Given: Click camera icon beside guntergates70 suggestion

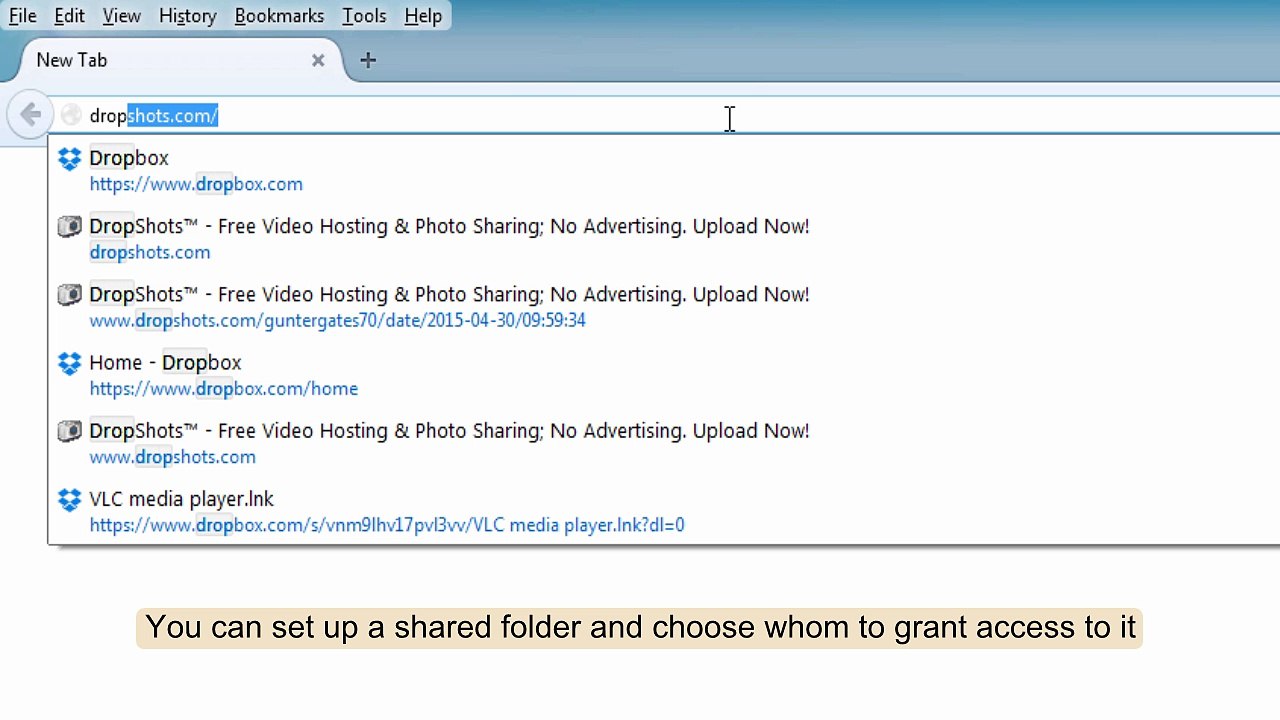Looking at the screenshot, I should coord(69,295).
